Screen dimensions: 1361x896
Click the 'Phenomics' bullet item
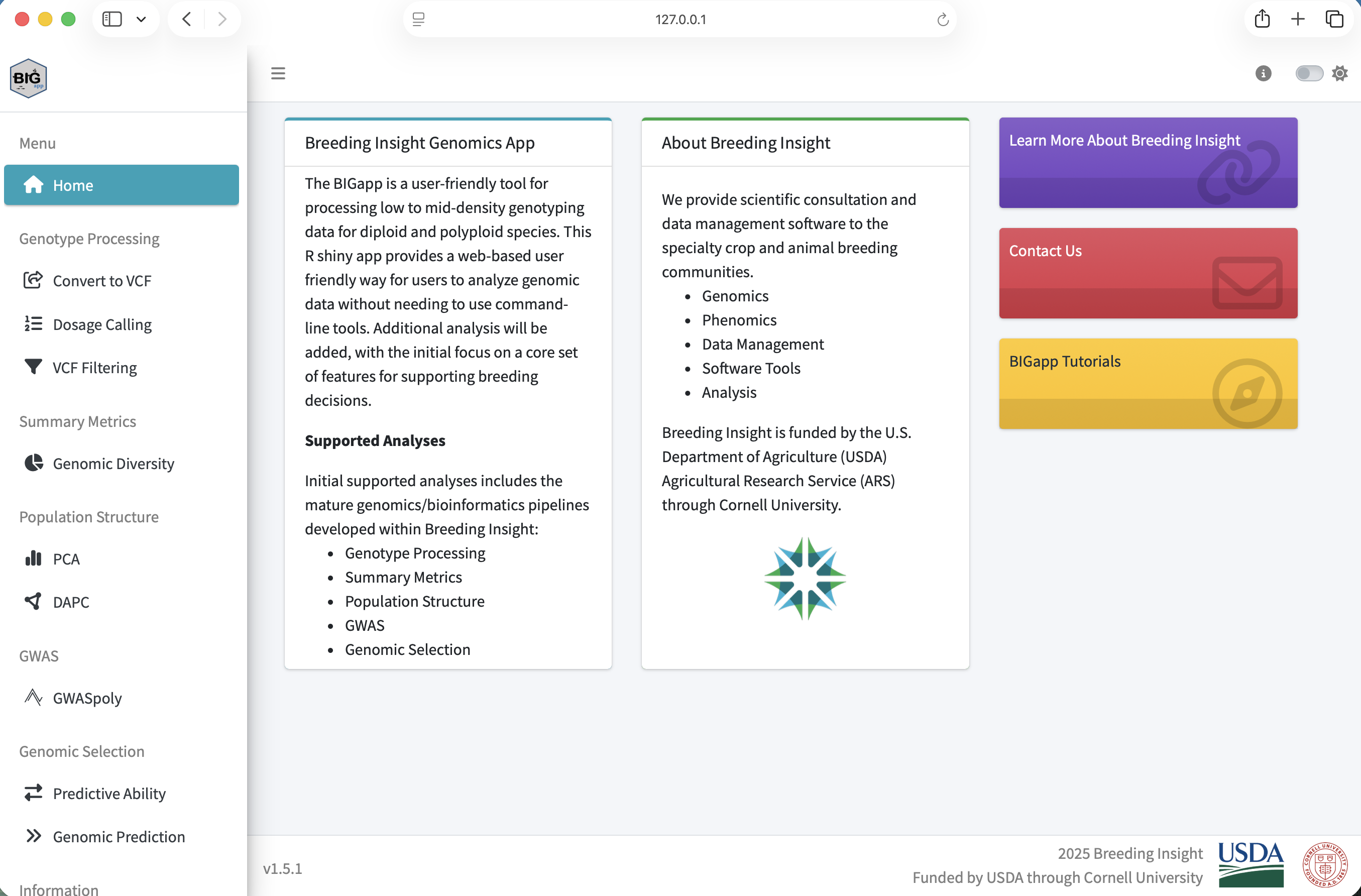[739, 320]
